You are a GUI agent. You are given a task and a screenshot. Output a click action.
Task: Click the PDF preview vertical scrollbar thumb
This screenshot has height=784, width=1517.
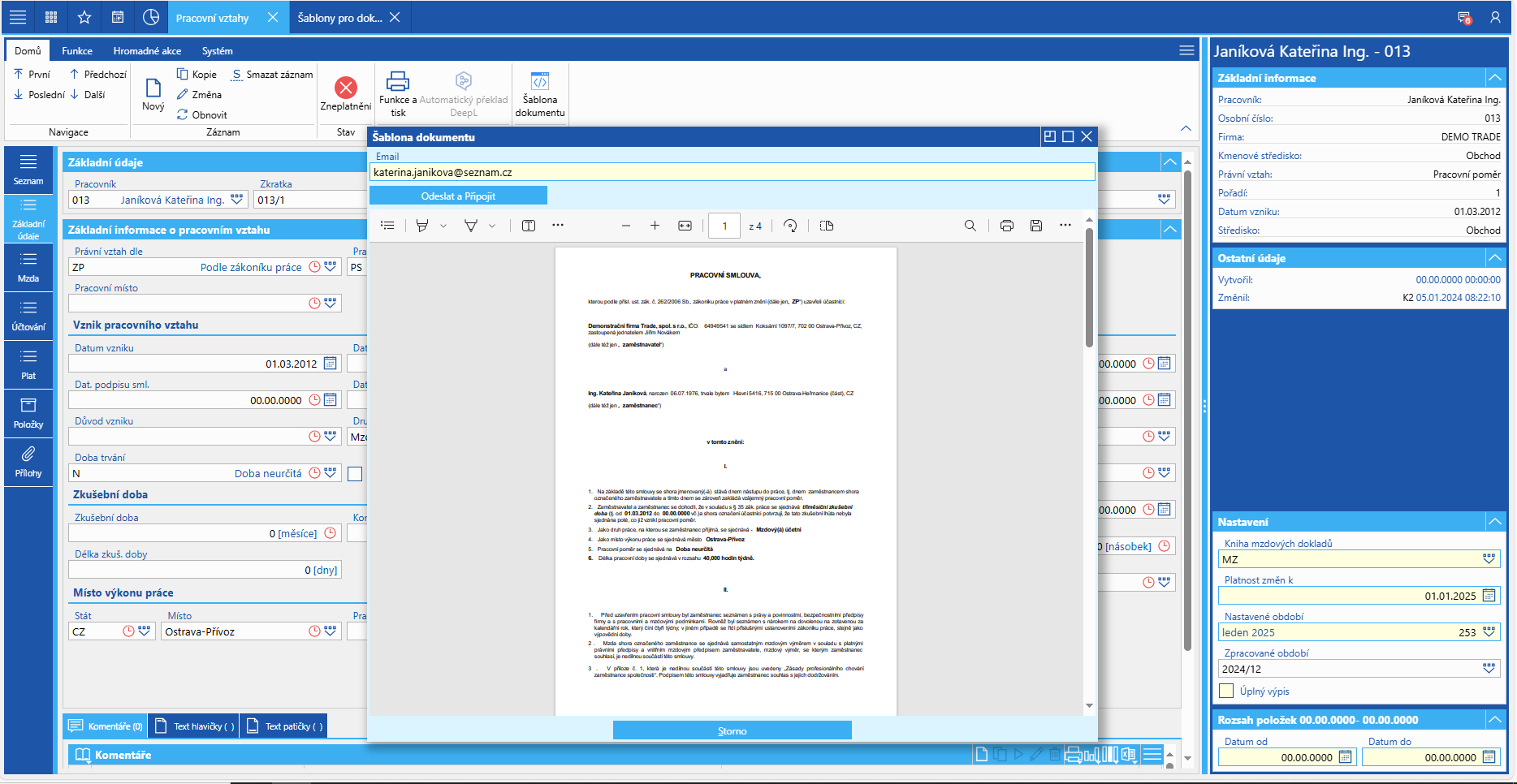click(x=1089, y=286)
